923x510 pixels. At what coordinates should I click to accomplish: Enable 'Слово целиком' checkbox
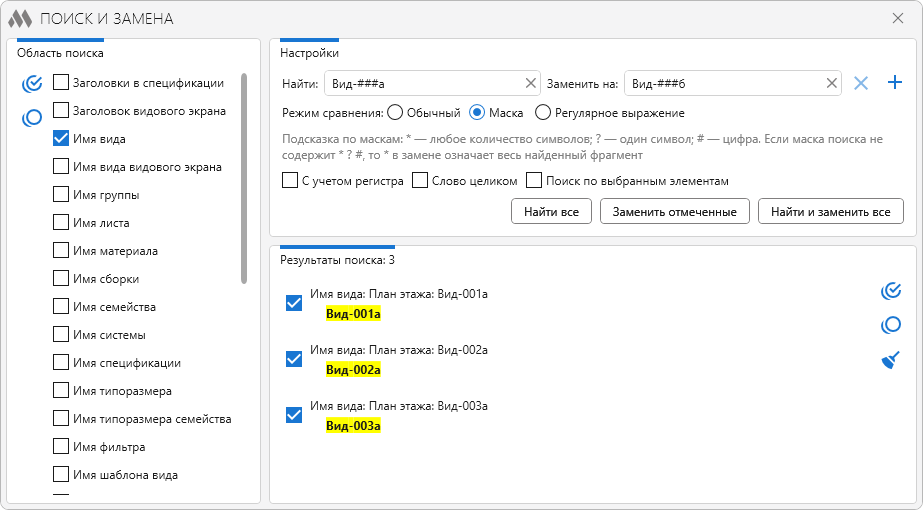pos(421,181)
